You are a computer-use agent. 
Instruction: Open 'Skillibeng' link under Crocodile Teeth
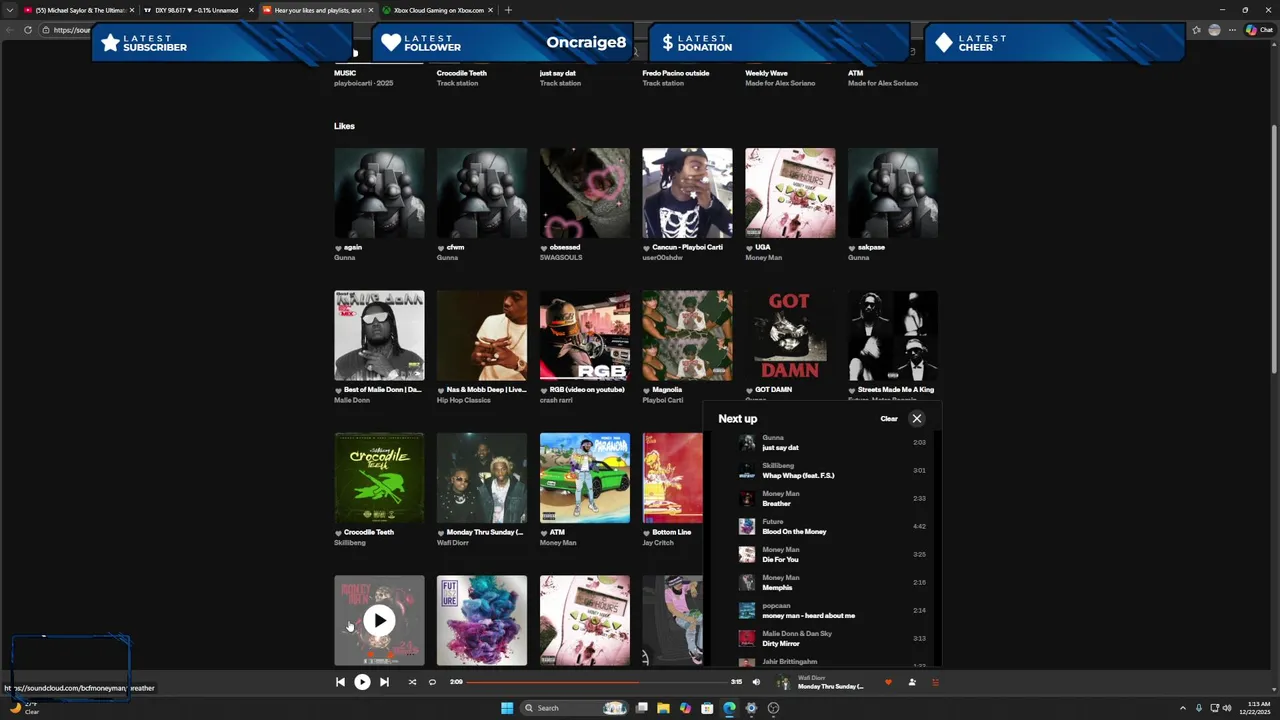tap(350, 542)
